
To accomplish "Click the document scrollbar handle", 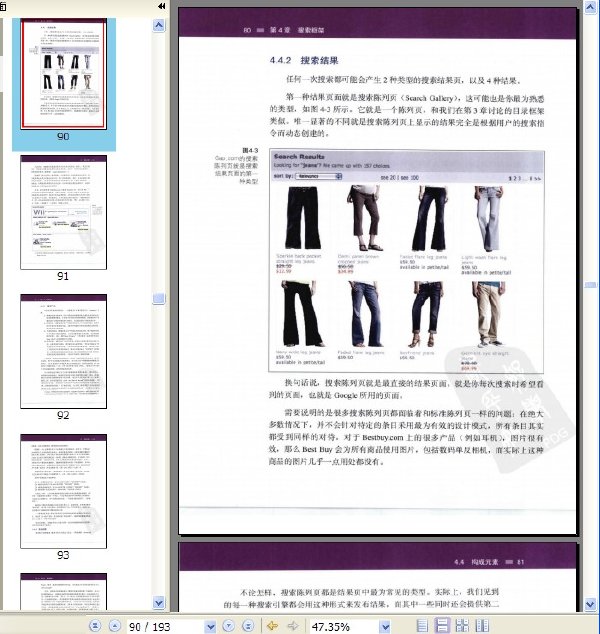I will click(590, 285).
